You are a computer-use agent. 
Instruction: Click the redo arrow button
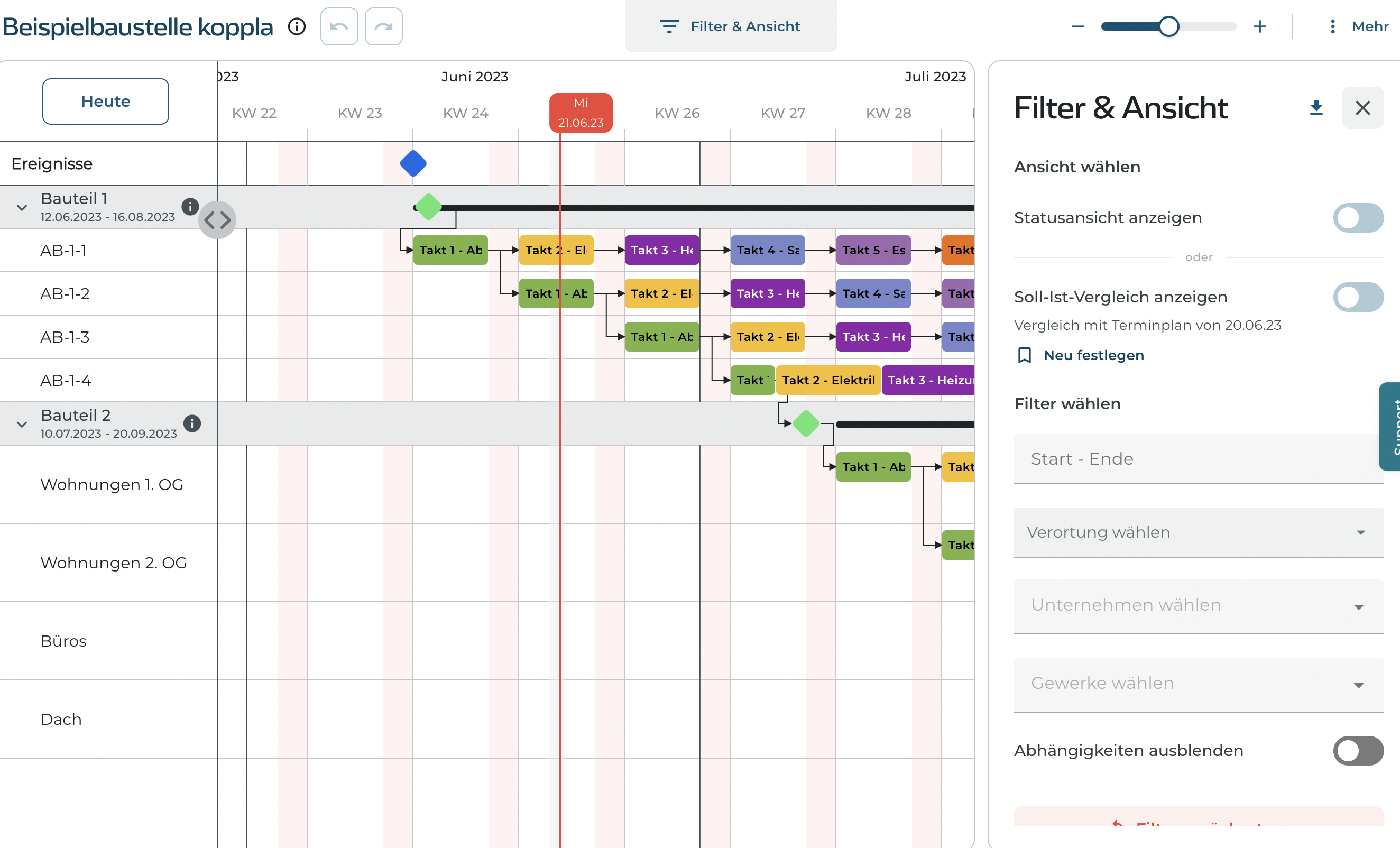pos(383,26)
